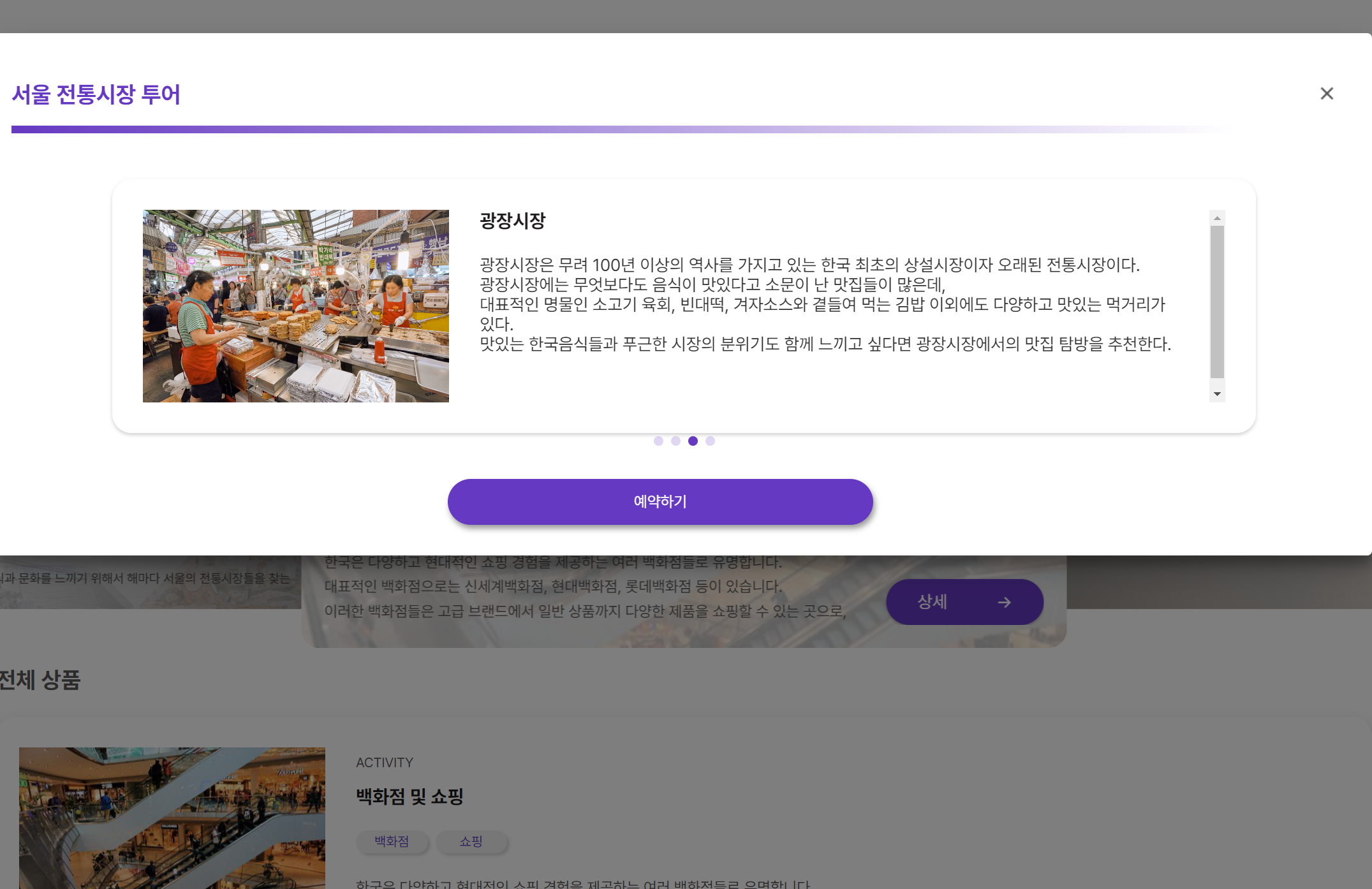Image resolution: width=1372 pixels, height=889 pixels.
Task: Select the 백화점 tag
Action: [392, 841]
